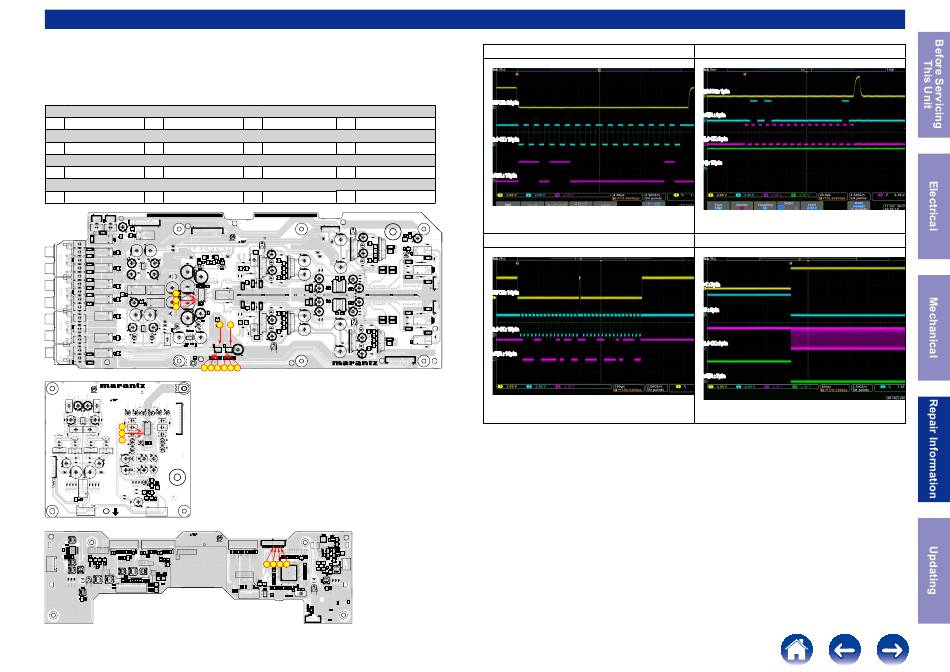Open the Before Servicing This Unit tab
Screen dimensions: 950x672
[x=934, y=85]
